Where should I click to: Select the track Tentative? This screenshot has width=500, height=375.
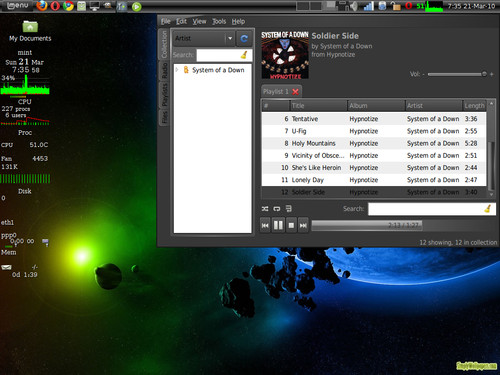[x=374, y=119]
